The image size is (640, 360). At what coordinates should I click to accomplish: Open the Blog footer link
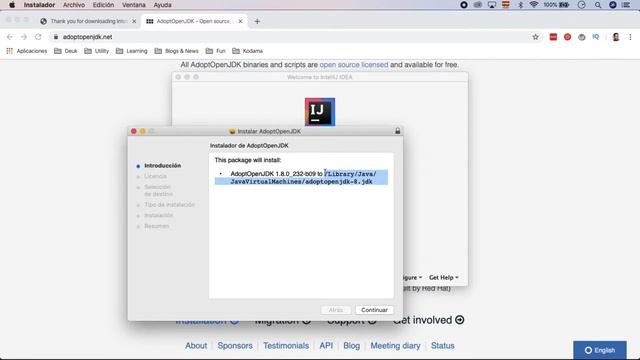351,346
